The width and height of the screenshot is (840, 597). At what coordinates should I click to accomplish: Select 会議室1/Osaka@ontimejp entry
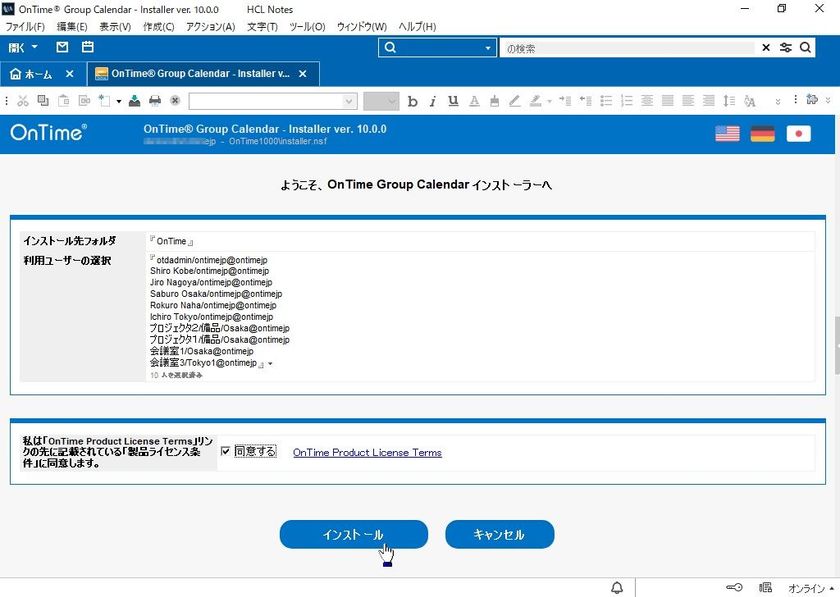point(202,351)
